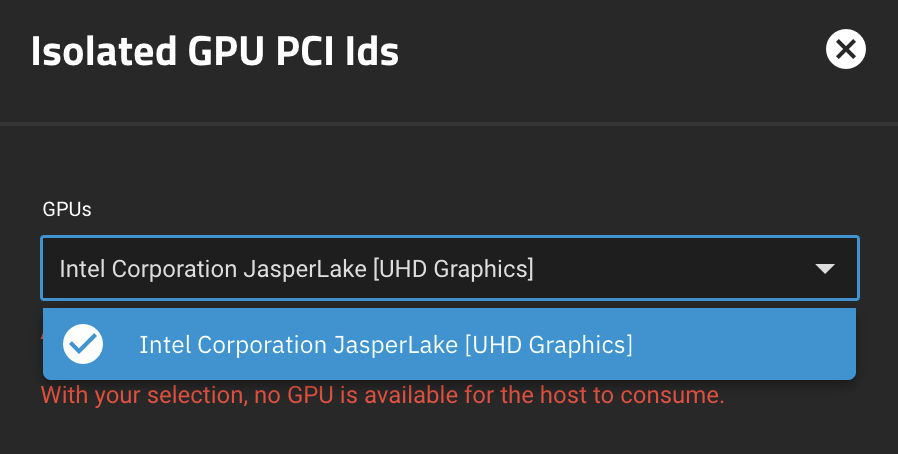Open the GPUs select field
This screenshot has height=454, width=898.
(x=450, y=268)
